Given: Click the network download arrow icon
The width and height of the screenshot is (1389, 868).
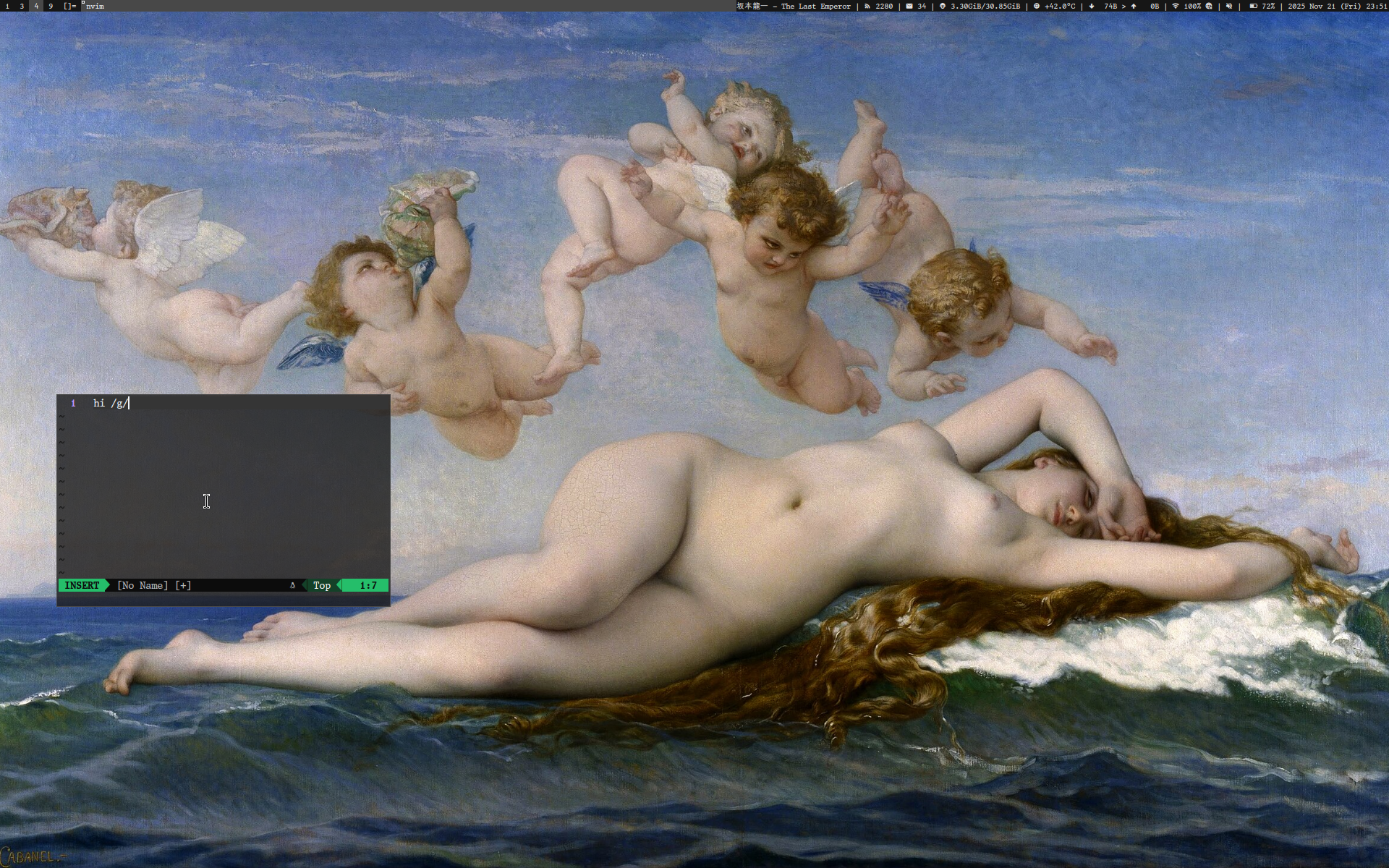Looking at the screenshot, I should 1092,6.
